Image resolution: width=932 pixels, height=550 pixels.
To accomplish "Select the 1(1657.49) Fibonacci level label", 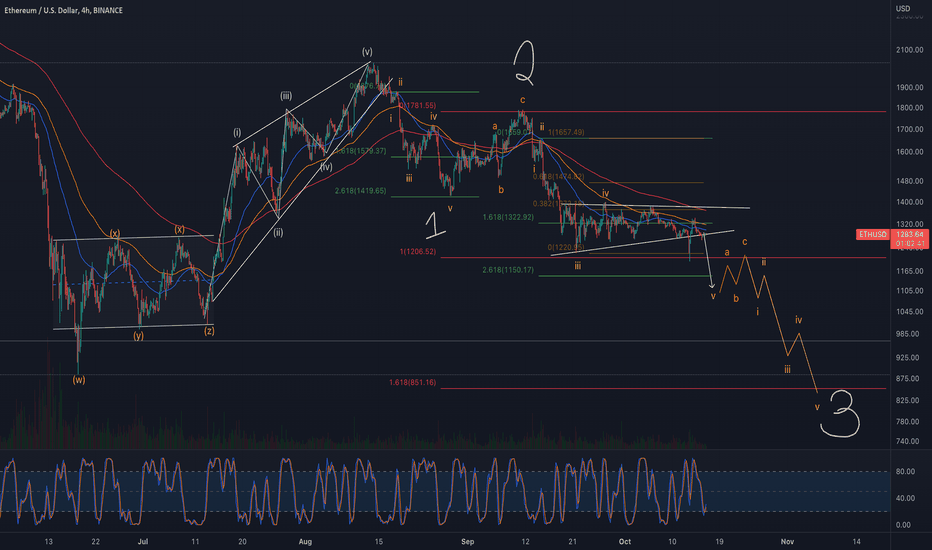I will 566,132.
